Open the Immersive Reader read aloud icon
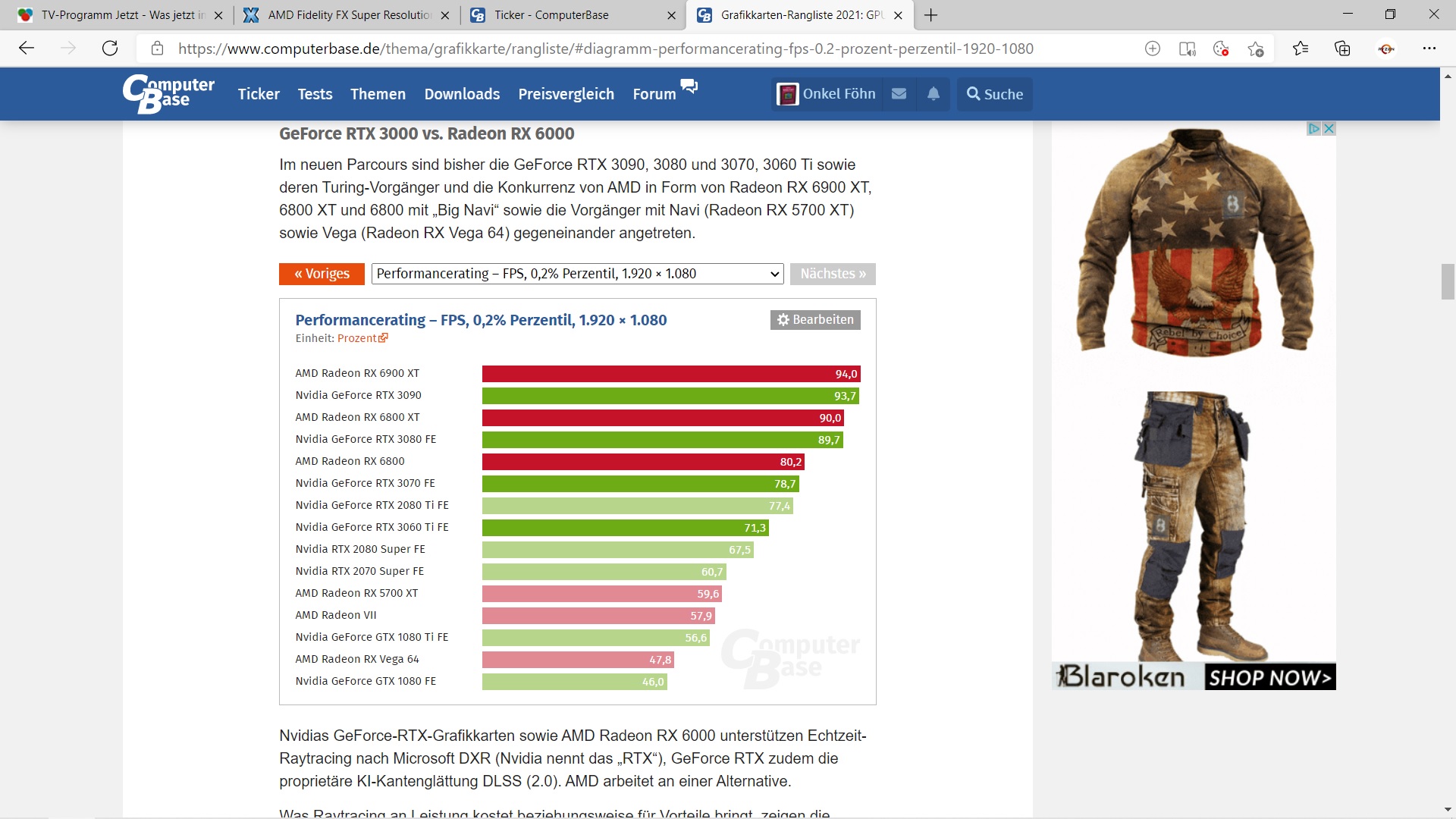Image resolution: width=1456 pixels, height=819 pixels. coord(1187,49)
